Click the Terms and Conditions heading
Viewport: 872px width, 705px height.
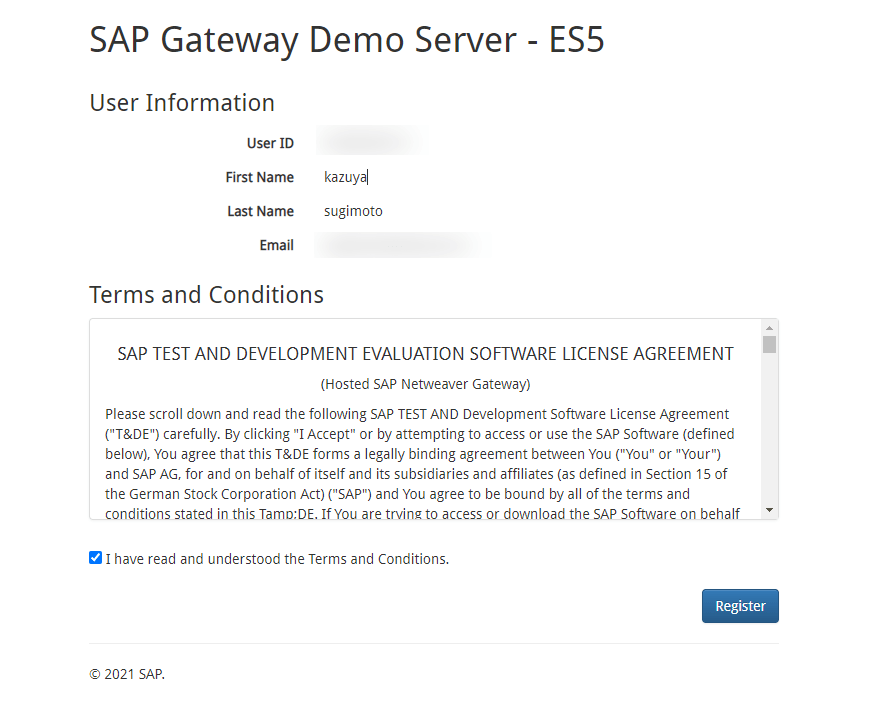tap(206, 295)
